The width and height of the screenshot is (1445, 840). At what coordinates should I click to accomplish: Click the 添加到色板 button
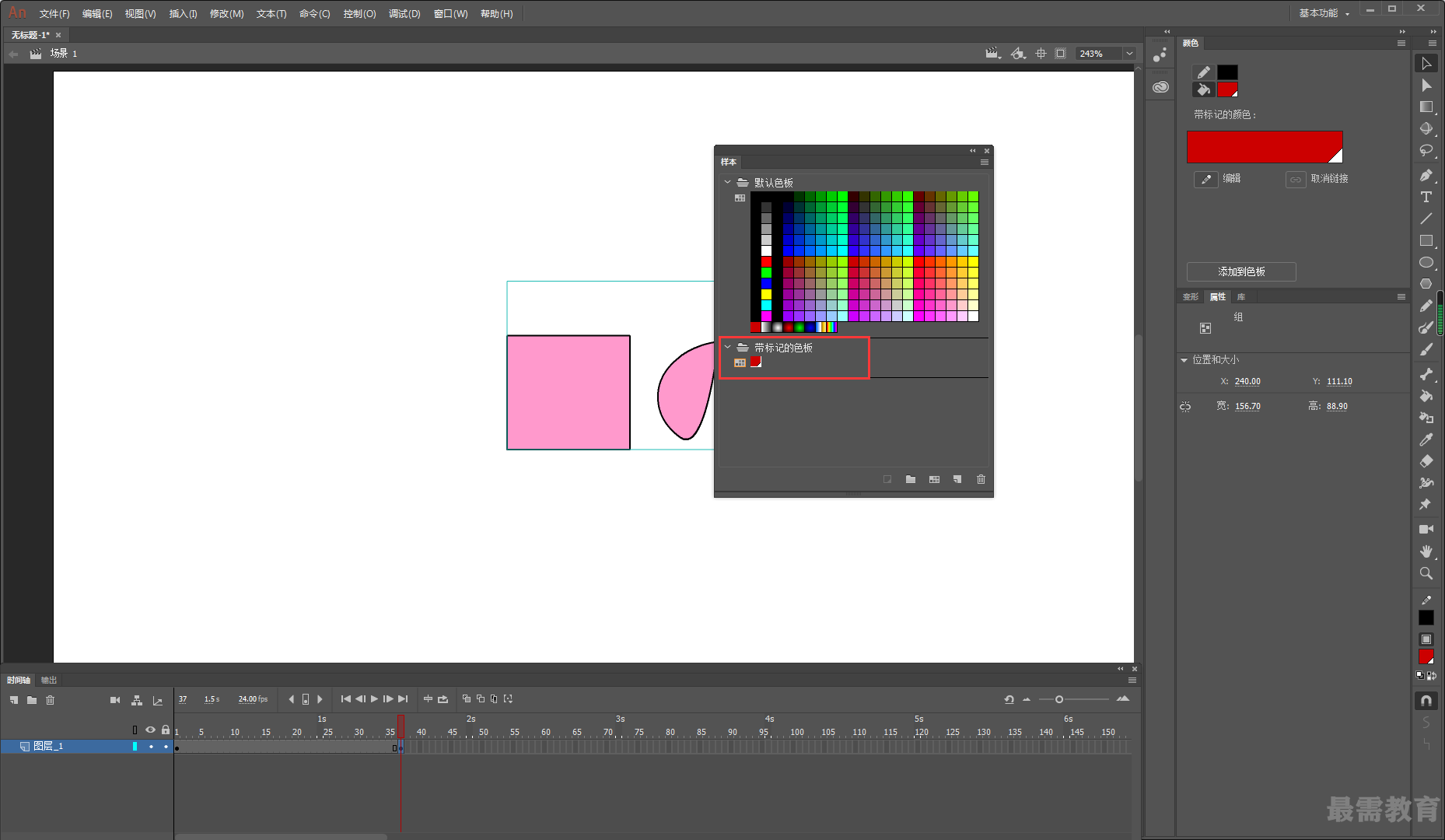click(x=1241, y=271)
